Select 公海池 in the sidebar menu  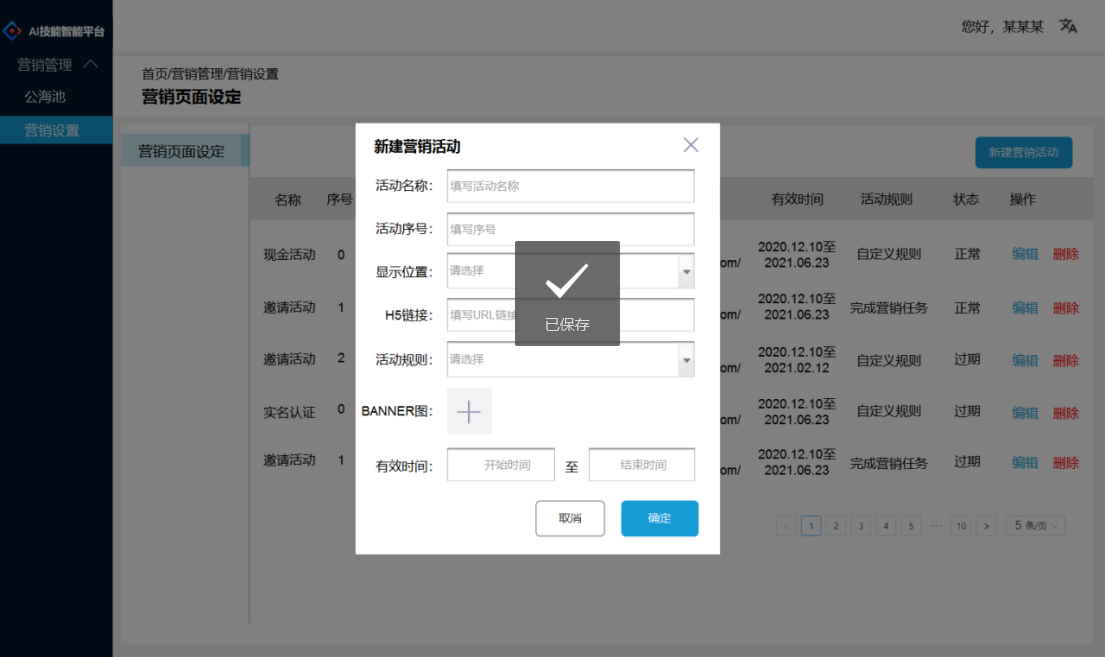point(44,97)
